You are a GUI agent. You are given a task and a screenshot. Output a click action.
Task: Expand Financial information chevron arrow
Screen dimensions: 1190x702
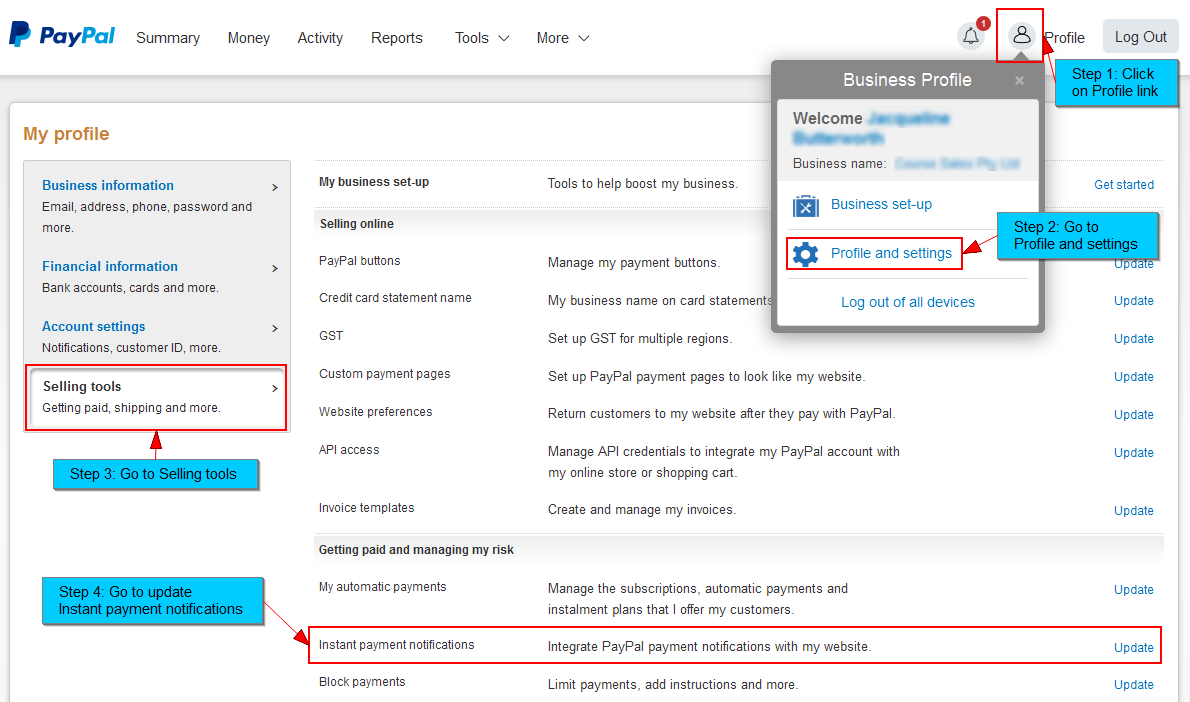pyautogui.click(x=275, y=269)
